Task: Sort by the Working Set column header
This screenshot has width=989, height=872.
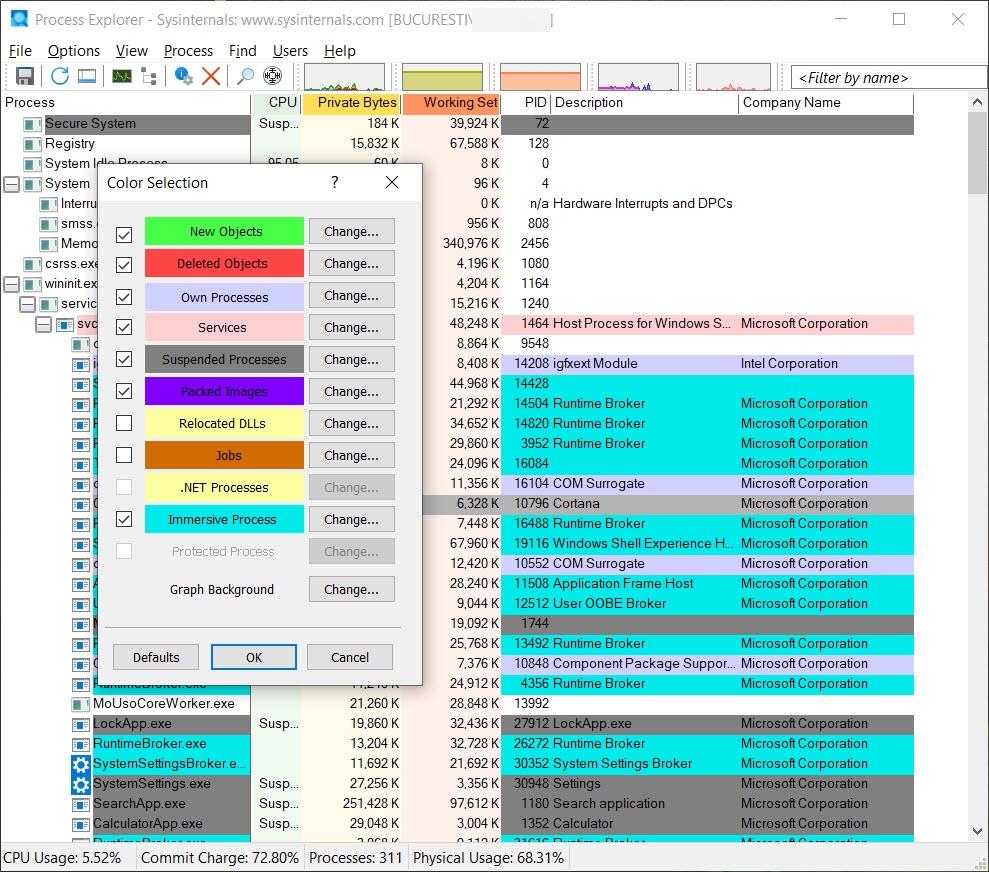Action: pos(451,103)
